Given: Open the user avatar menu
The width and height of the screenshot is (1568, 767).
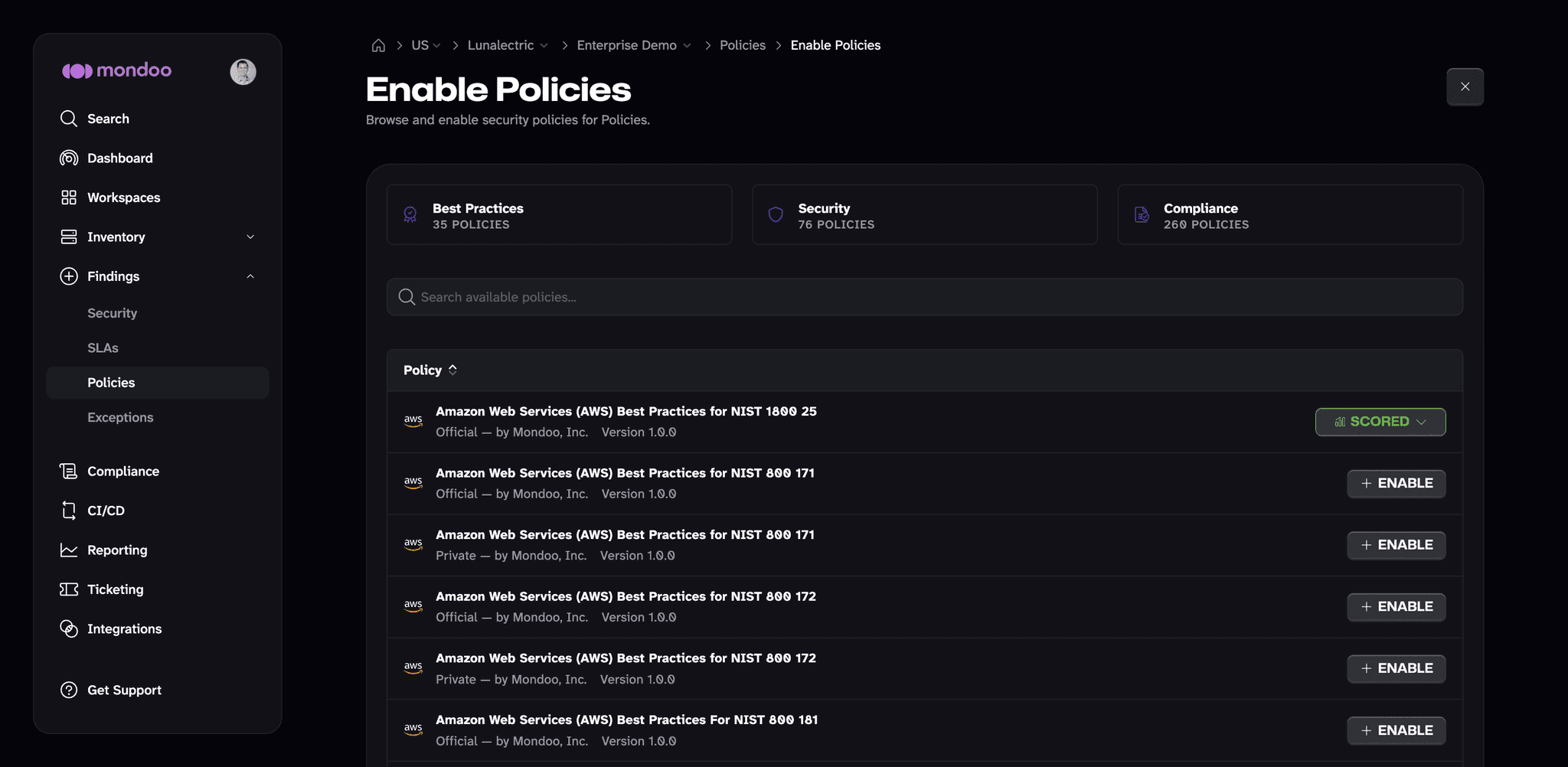Looking at the screenshot, I should point(243,72).
